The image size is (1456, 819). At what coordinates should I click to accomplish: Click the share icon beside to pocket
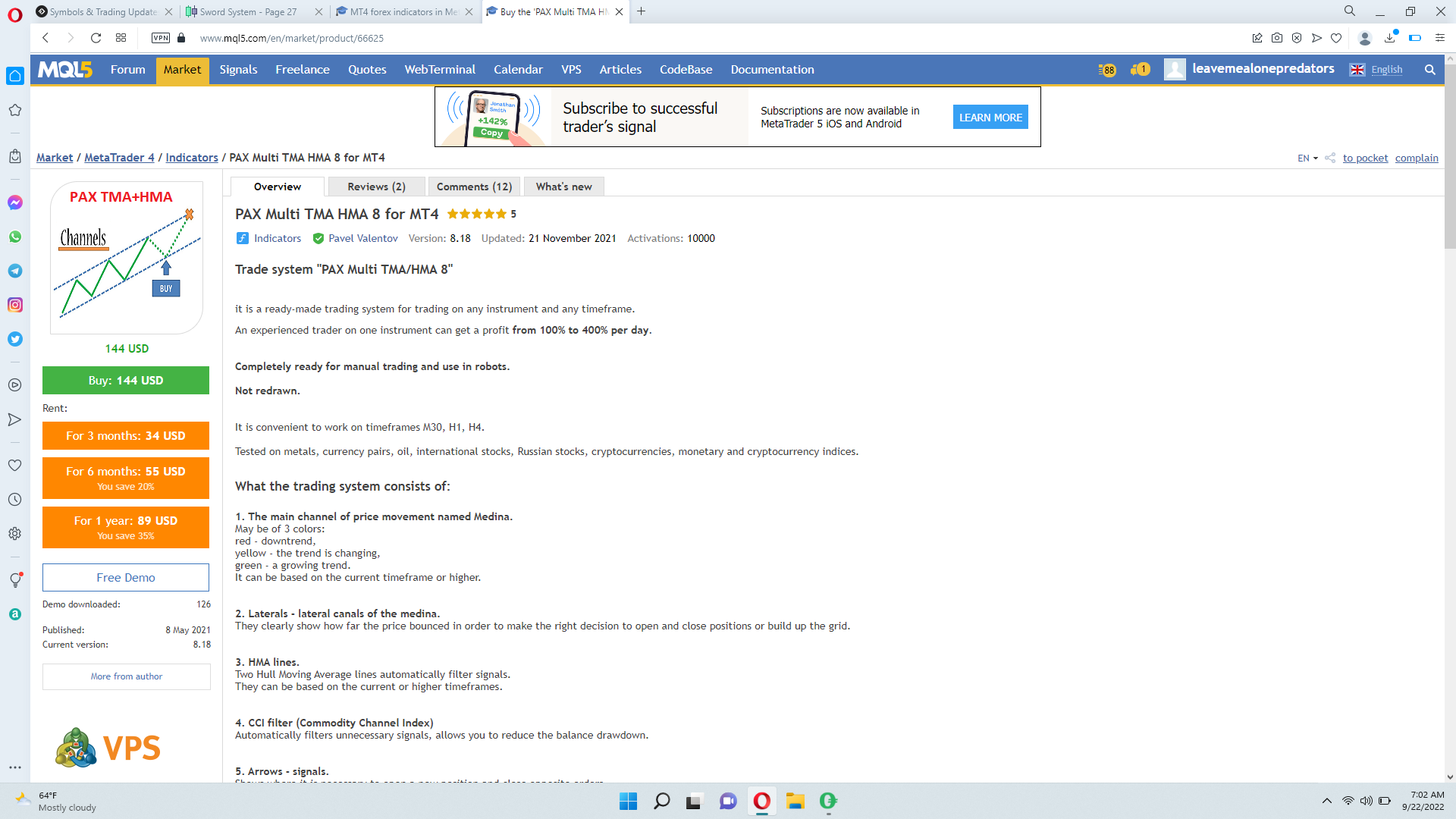[x=1330, y=158]
